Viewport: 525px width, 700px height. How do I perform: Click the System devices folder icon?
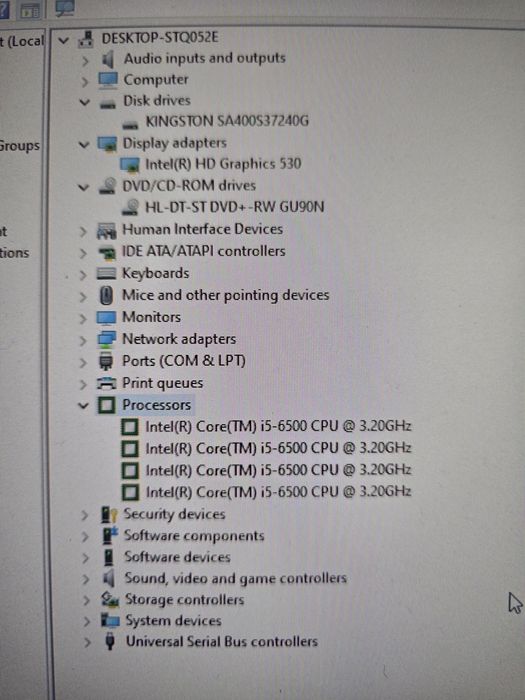point(110,620)
